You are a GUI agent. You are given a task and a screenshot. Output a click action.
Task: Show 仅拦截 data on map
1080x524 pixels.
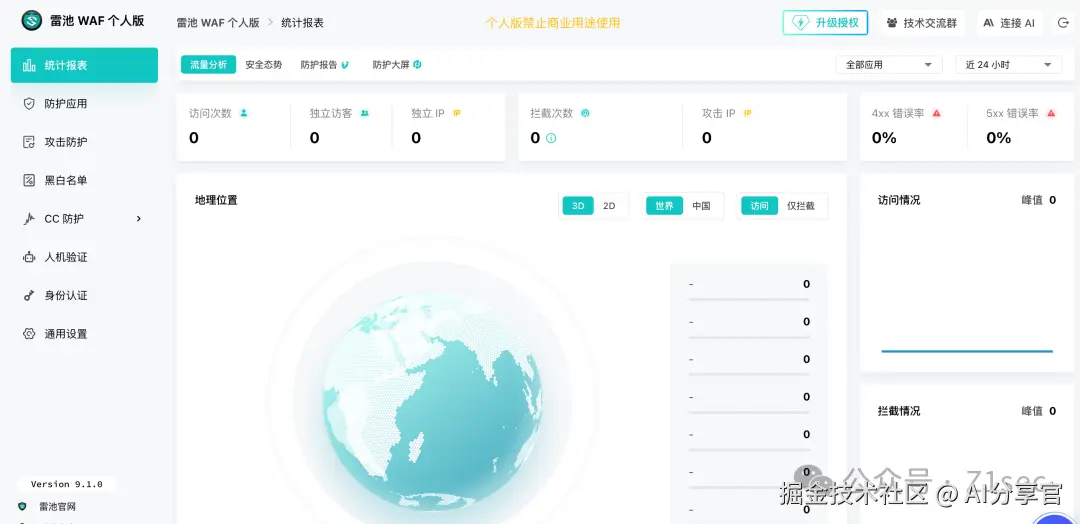(801, 206)
